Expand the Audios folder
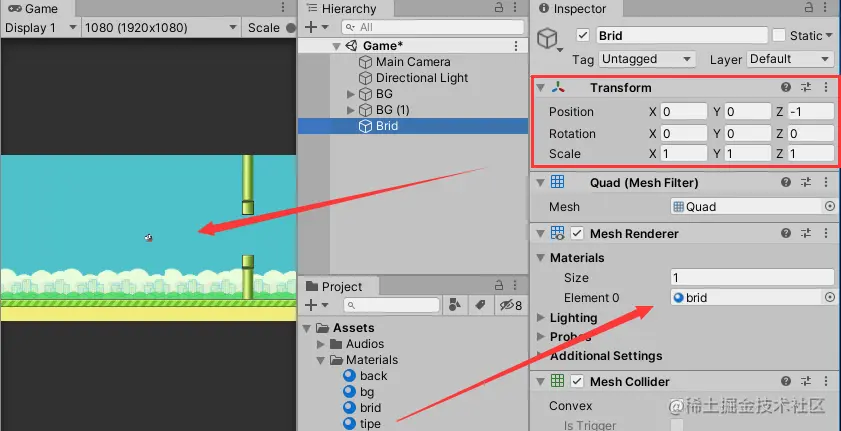The image size is (841, 431). (321, 344)
